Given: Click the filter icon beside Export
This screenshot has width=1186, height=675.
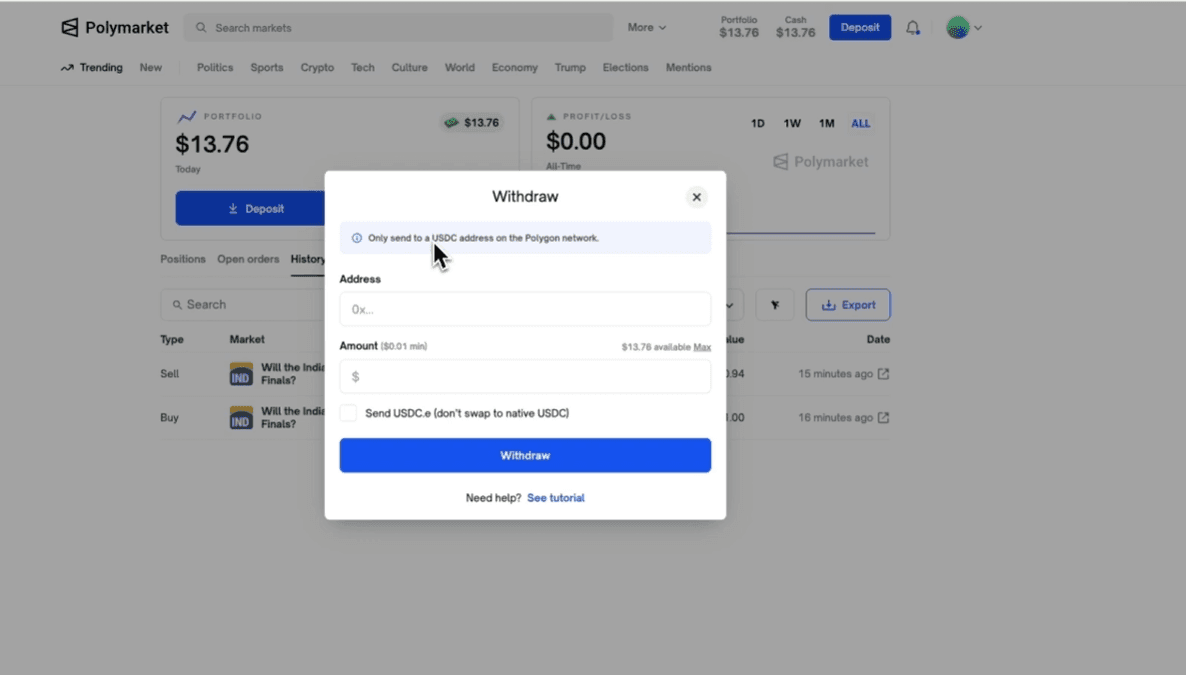Looking at the screenshot, I should (x=775, y=305).
